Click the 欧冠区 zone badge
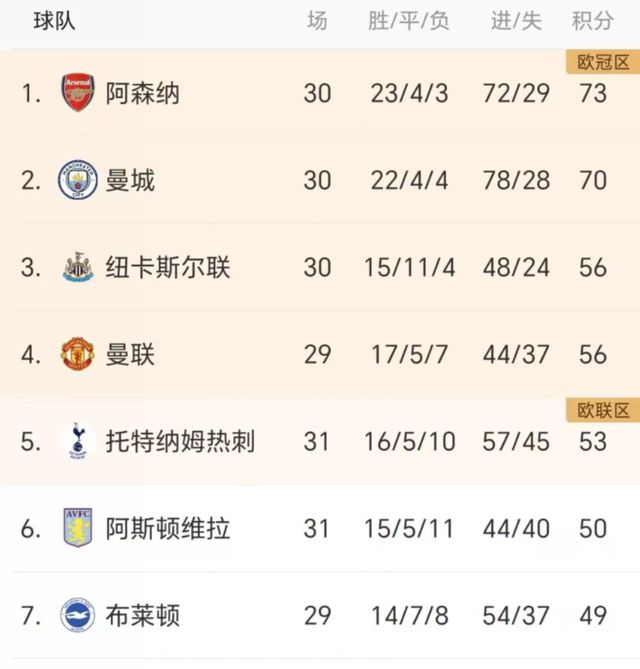 (603, 63)
